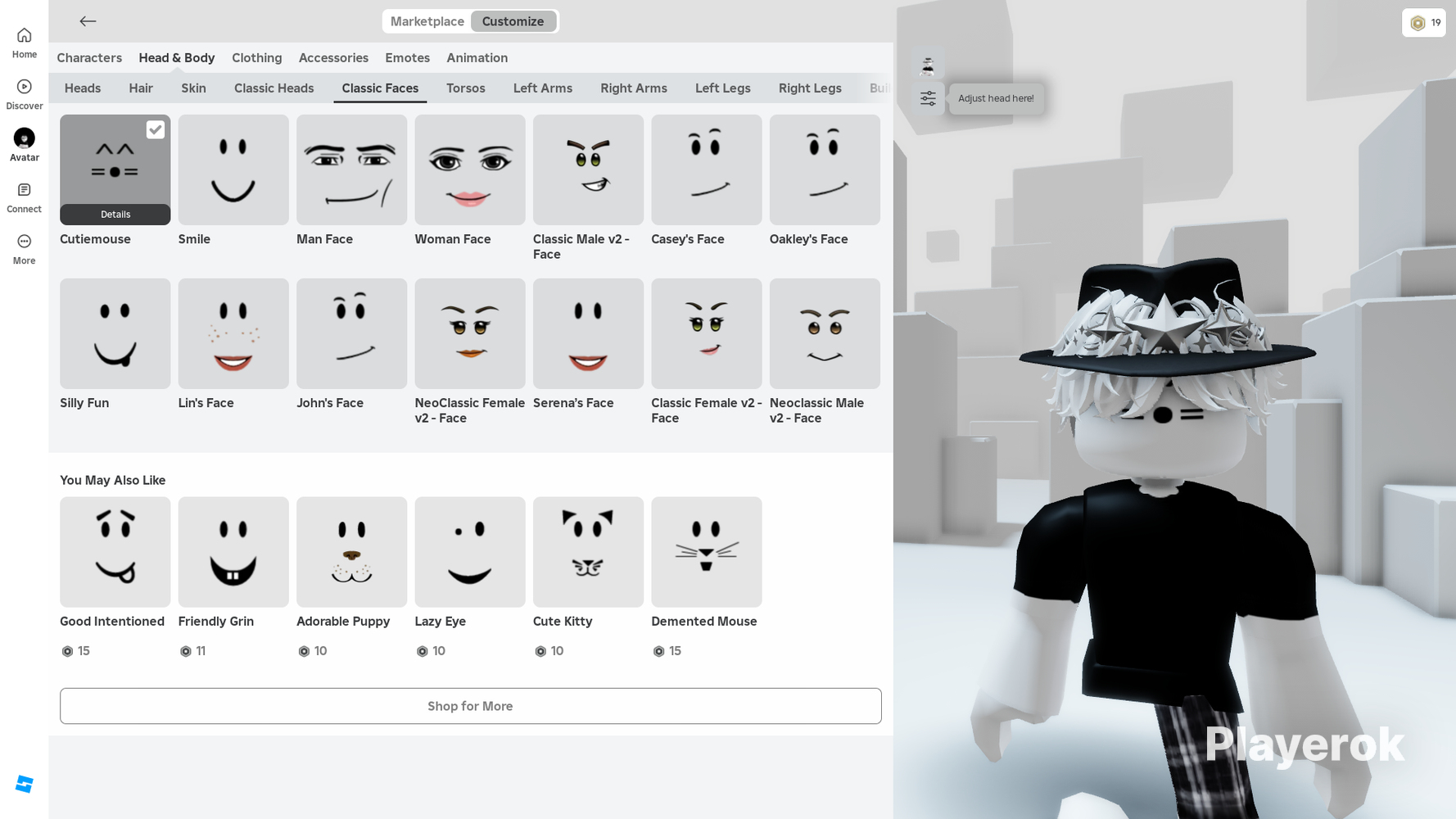View the Demented Mouse face item

pyautogui.click(x=707, y=552)
